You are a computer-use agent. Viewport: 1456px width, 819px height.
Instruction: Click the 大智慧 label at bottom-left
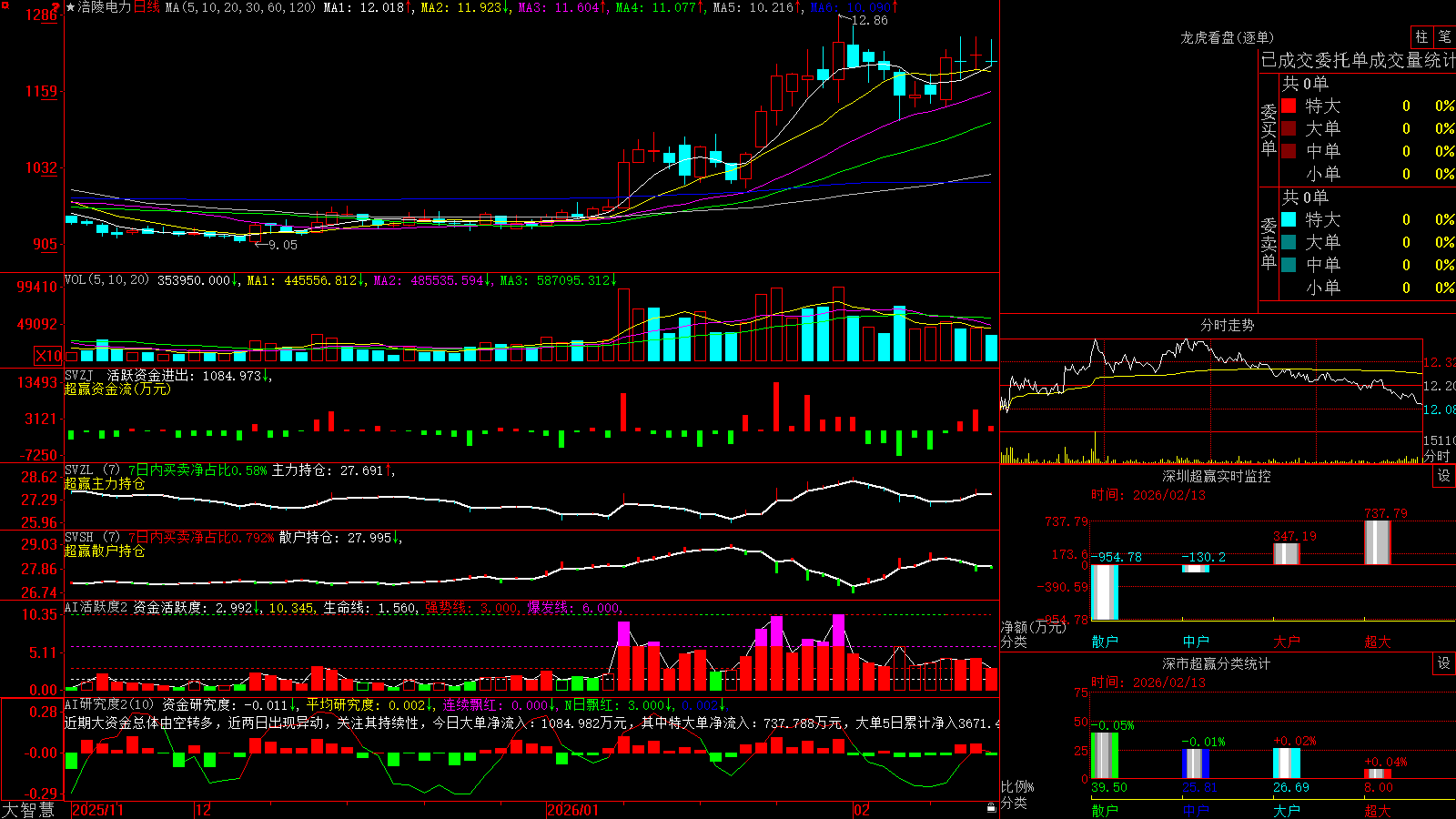tap(28, 809)
